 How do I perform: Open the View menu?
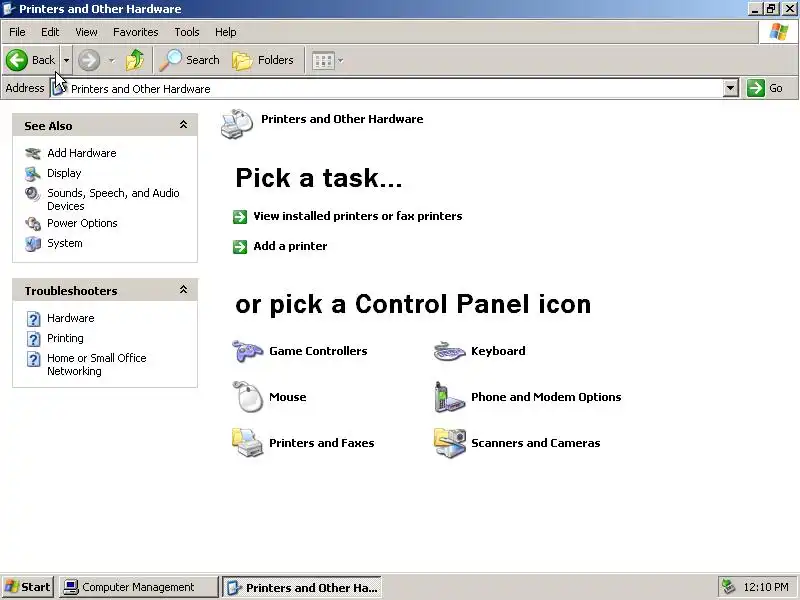coord(86,32)
